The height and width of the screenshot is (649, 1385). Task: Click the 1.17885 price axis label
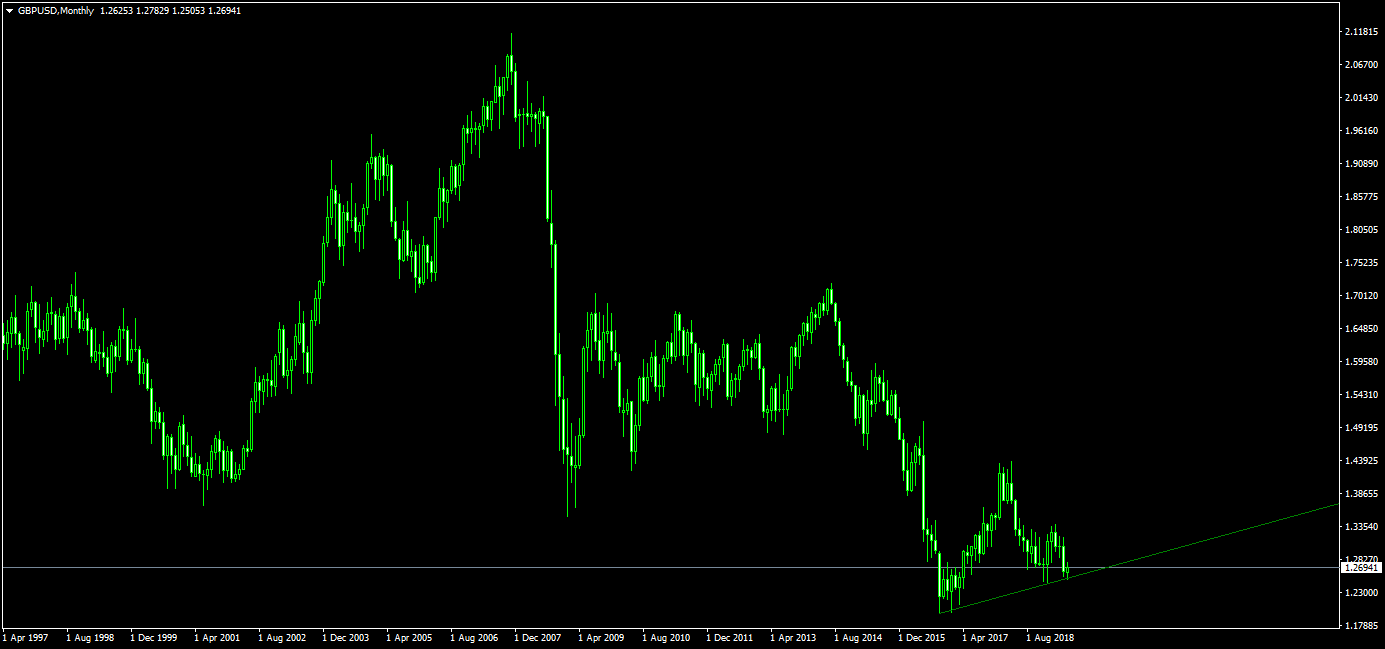pos(1361,626)
